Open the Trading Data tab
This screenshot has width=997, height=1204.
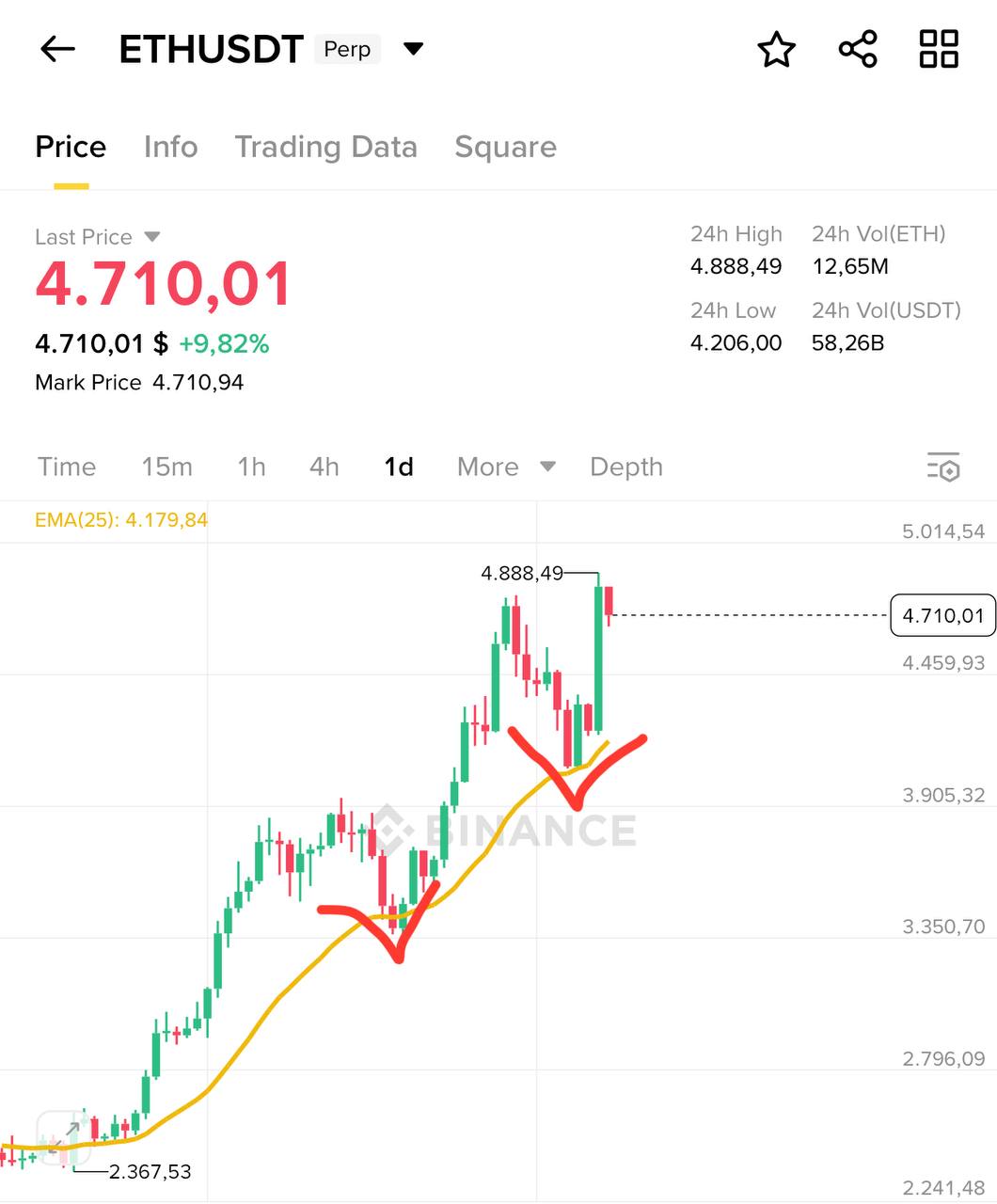pos(325,147)
